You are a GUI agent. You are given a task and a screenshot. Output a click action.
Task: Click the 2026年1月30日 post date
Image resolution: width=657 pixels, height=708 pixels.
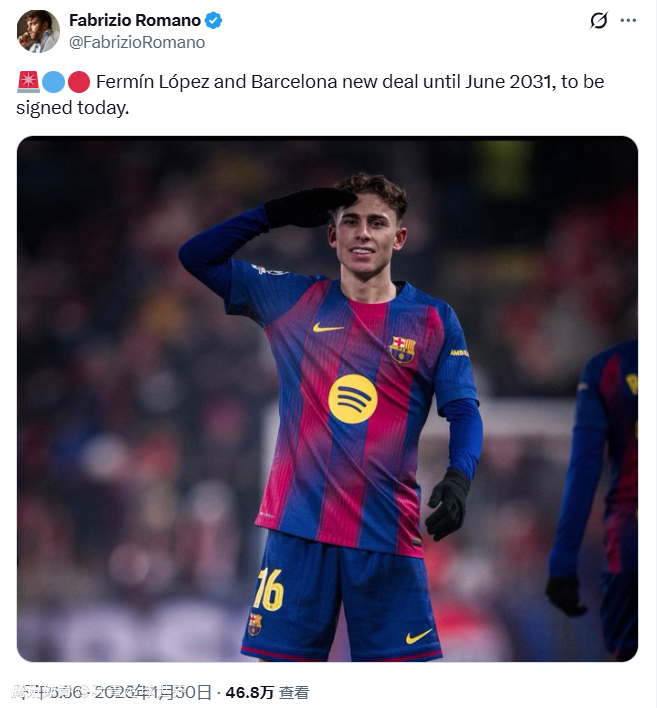152,691
